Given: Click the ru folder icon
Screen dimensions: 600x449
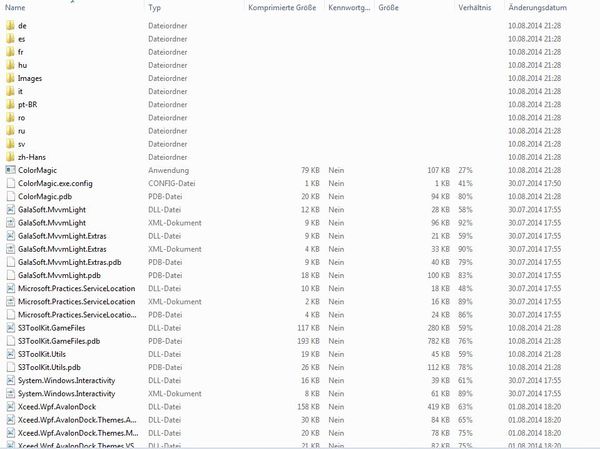Looking at the screenshot, I should pos(10,131).
